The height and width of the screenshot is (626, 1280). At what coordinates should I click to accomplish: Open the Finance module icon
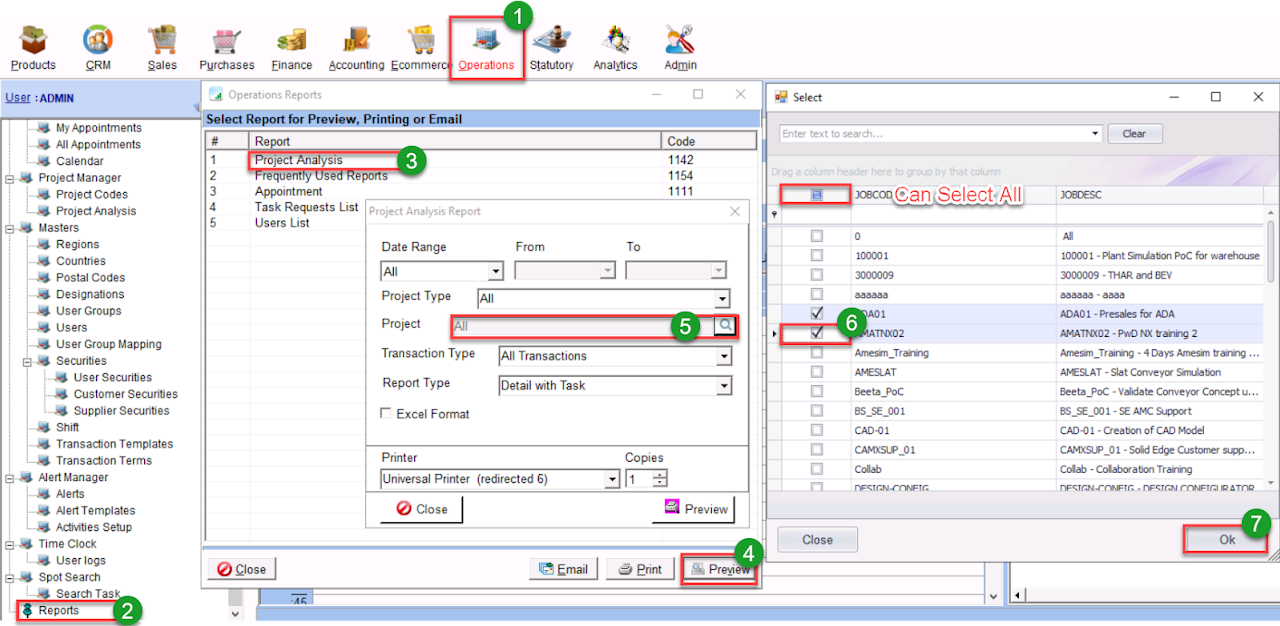(292, 42)
